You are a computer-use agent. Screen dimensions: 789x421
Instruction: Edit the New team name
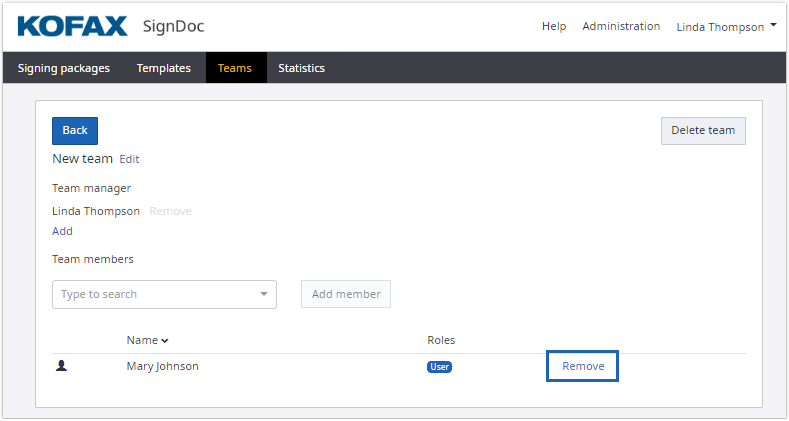coord(130,159)
